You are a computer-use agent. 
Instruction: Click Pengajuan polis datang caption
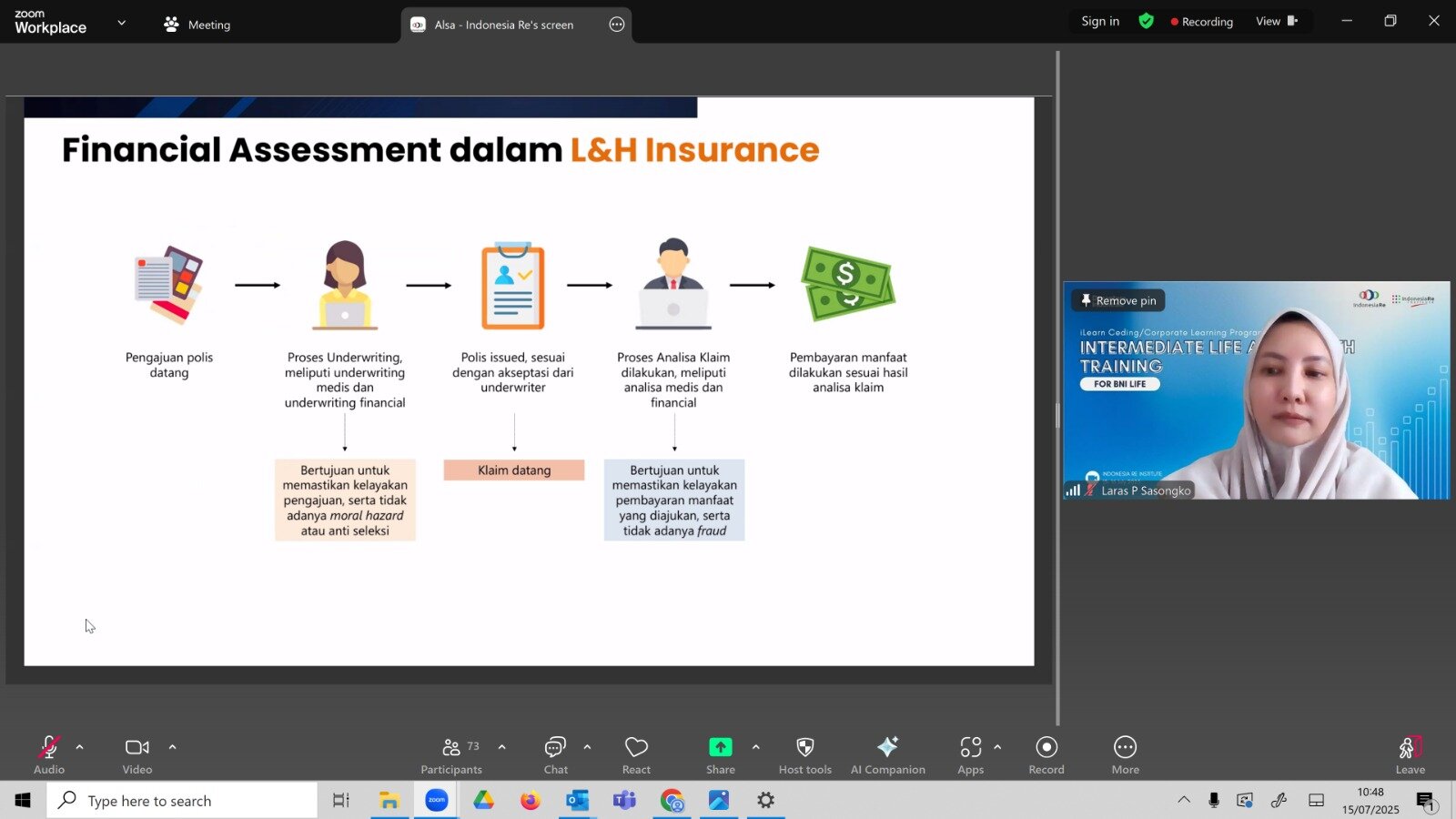(x=169, y=365)
